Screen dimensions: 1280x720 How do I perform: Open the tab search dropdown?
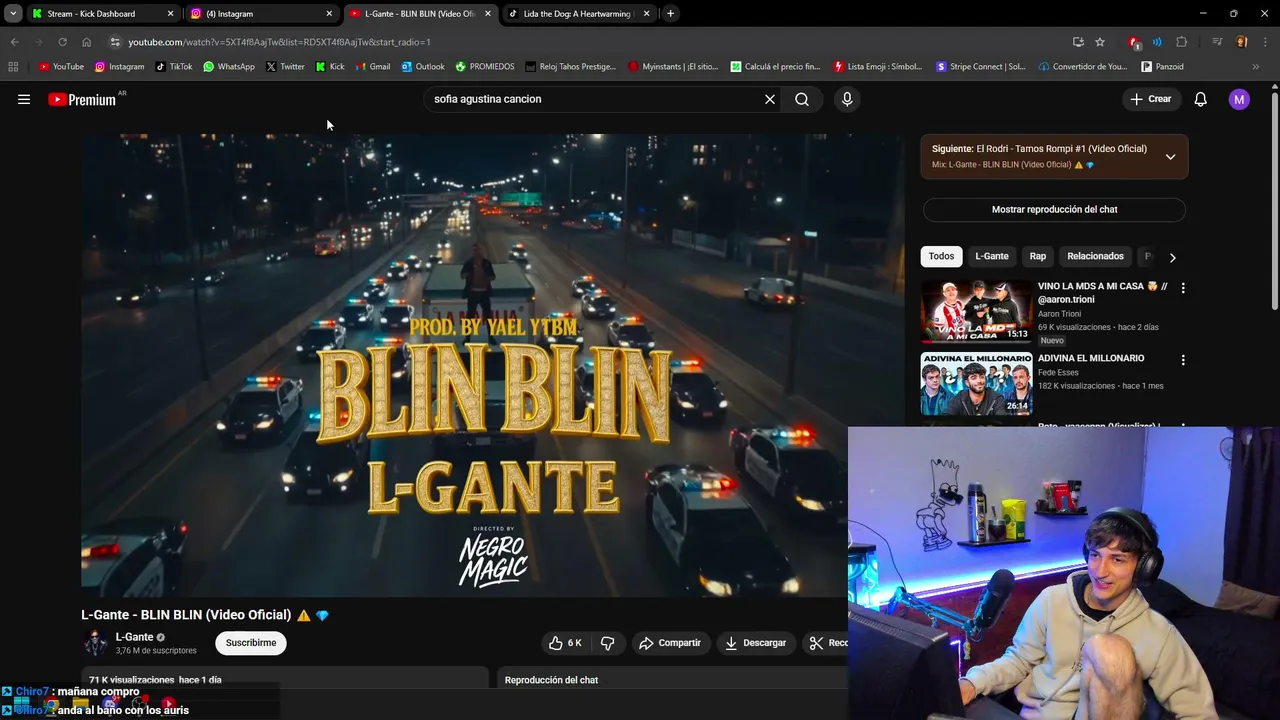12,14
